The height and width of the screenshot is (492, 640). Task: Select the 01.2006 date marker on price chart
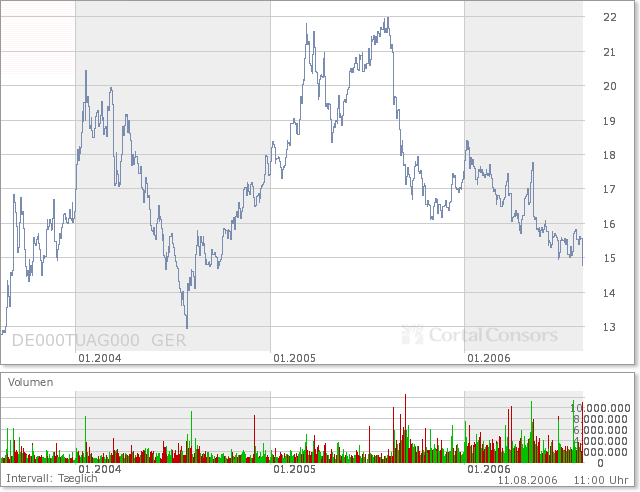click(x=488, y=358)
